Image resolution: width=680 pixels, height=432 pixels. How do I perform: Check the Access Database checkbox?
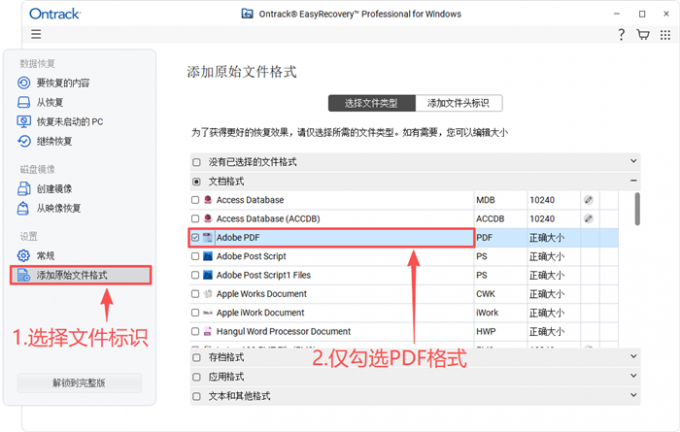[x=195, y=200]
